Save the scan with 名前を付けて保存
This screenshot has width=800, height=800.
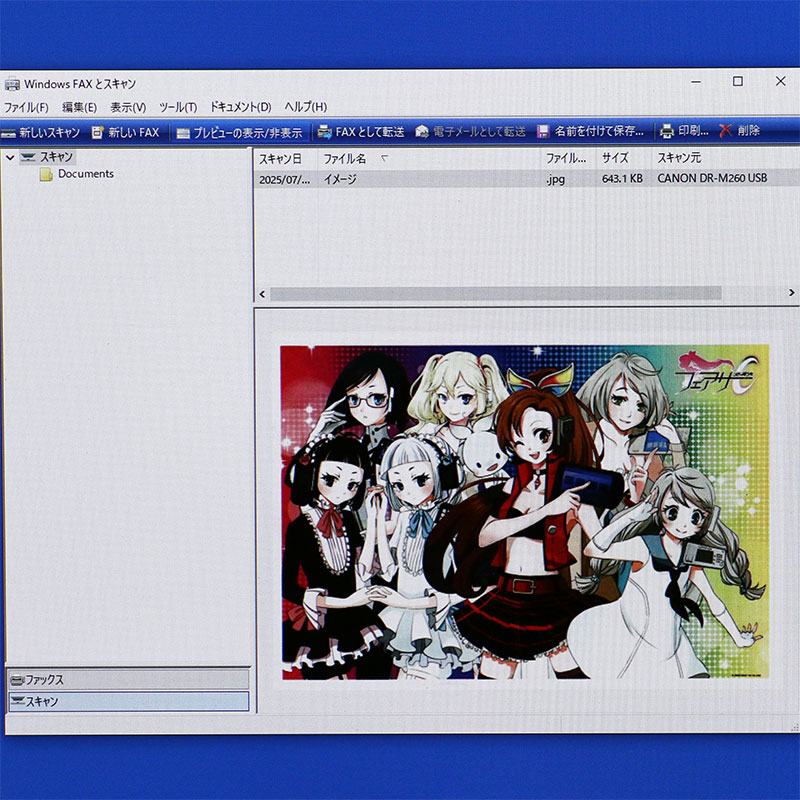543,131
